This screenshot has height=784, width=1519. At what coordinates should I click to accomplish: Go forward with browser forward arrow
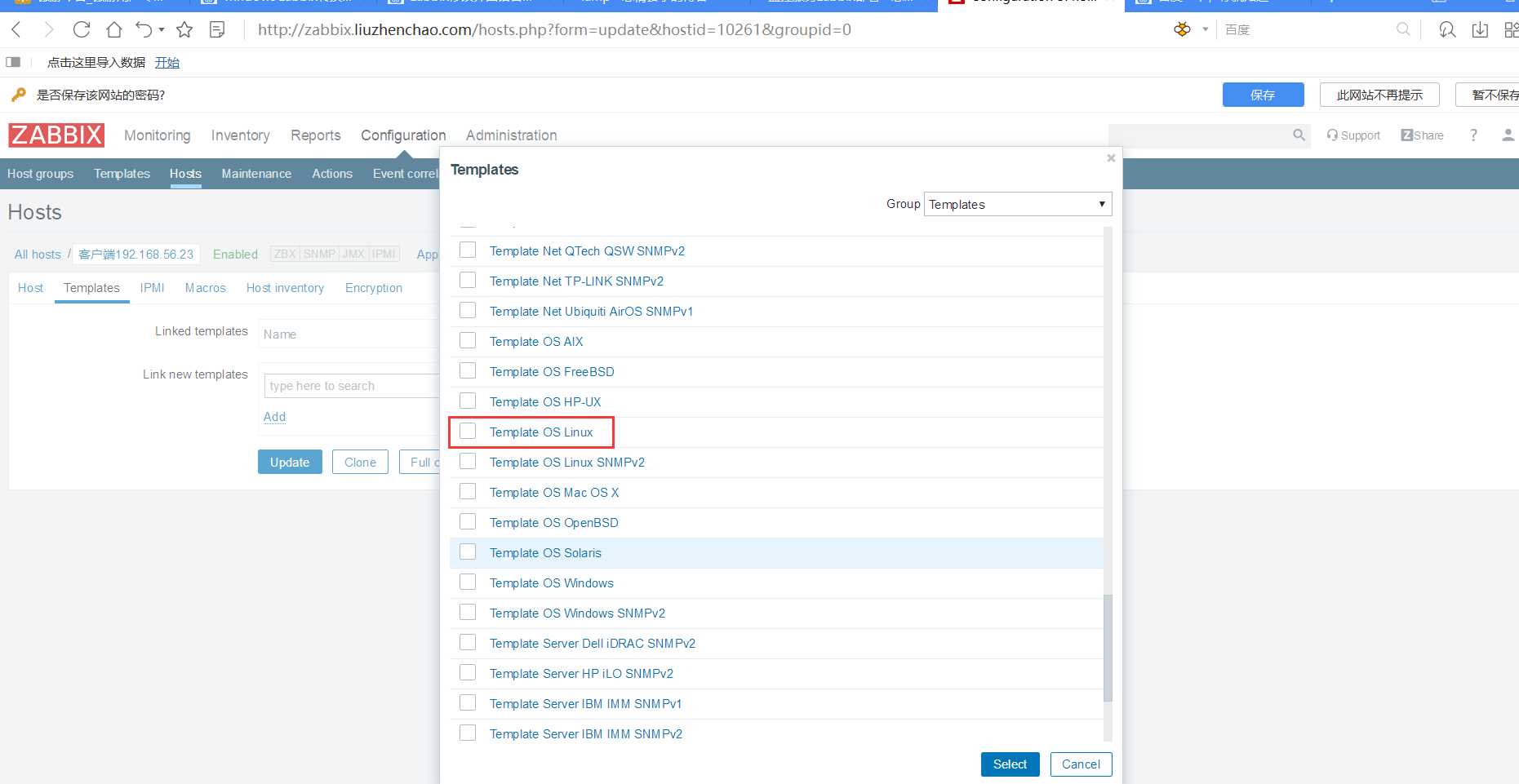[49, 30]
